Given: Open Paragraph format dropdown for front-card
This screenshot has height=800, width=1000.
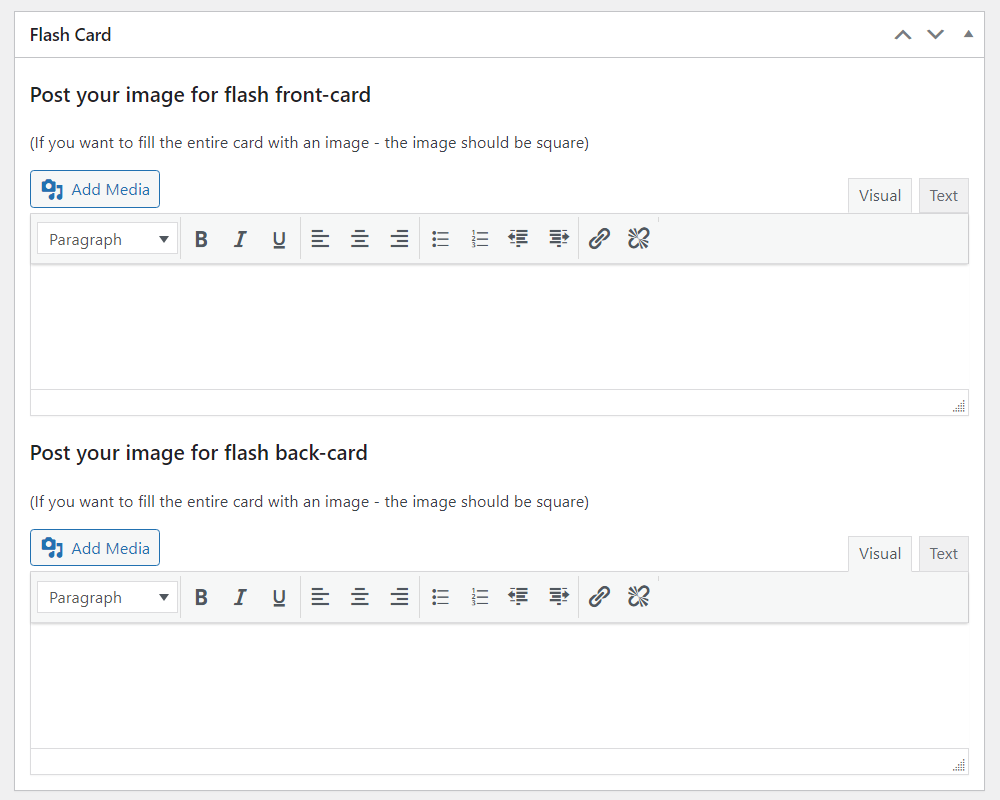Looking at the screenshot, I should coord(107,239).
